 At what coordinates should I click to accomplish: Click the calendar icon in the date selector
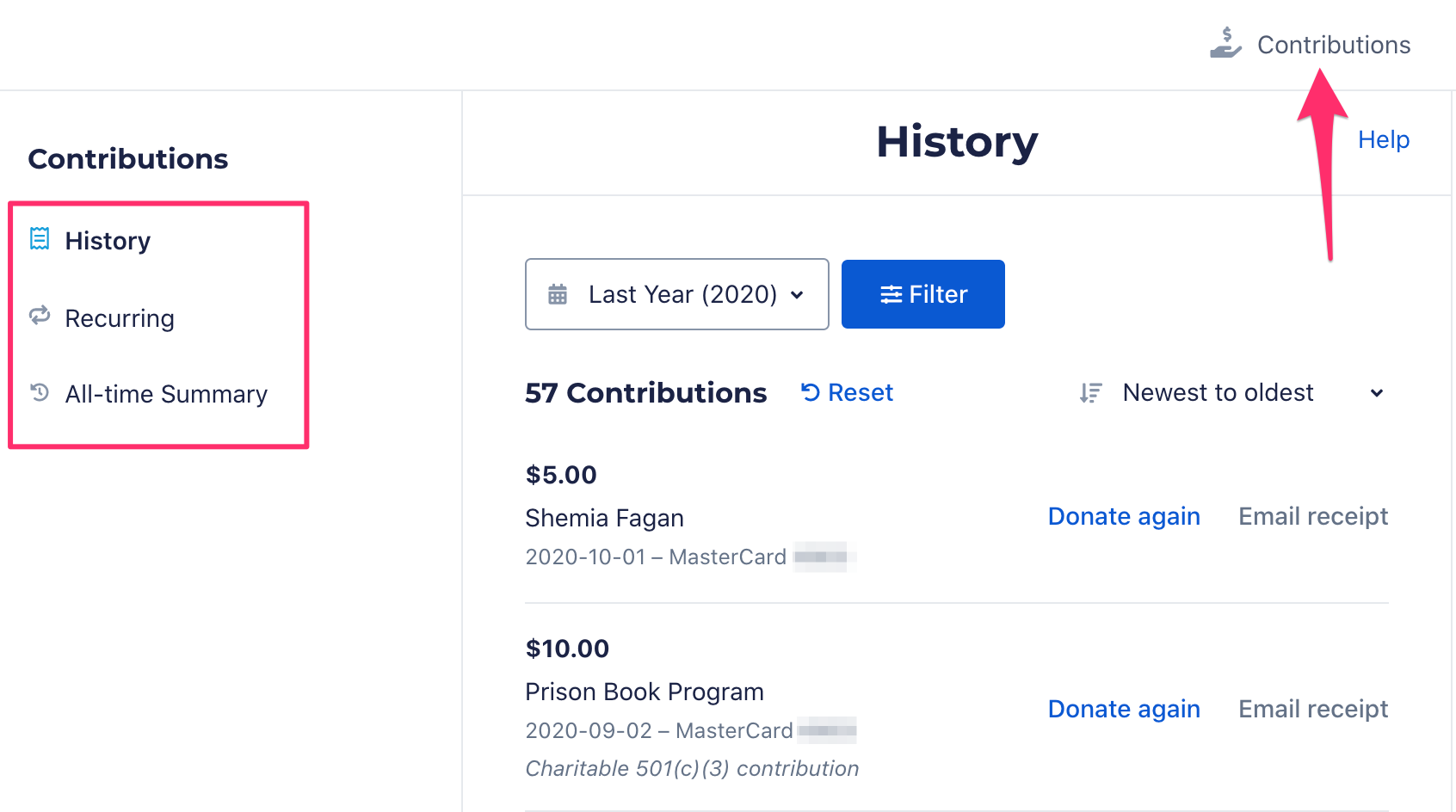(558, 294)
